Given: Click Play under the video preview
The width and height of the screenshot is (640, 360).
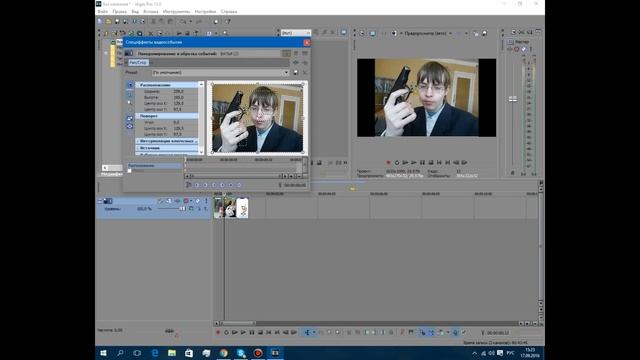Looking at the screenshot, I should [x=414, y=162].
